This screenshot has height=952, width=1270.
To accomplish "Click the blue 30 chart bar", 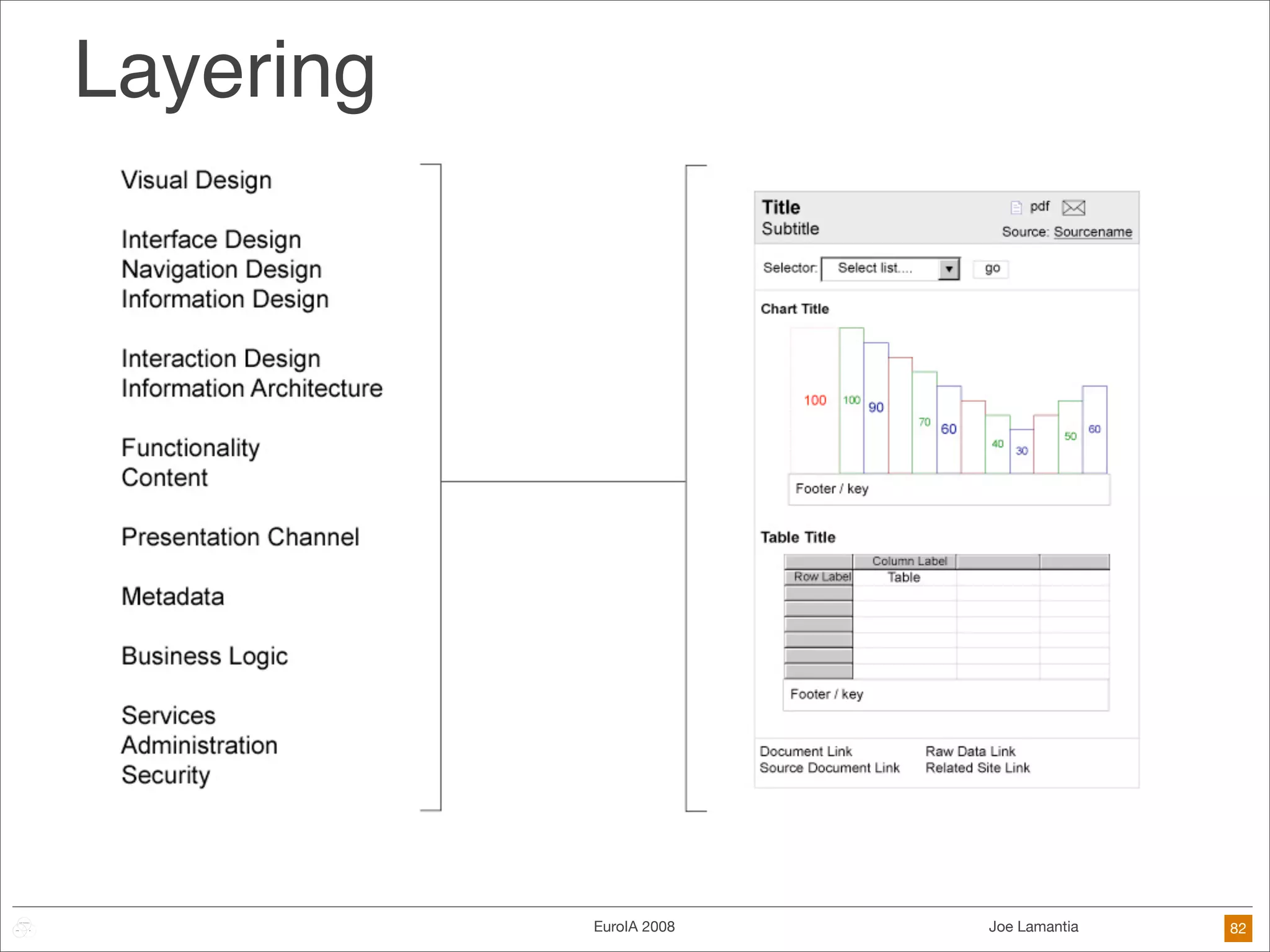I will 1021,451.
